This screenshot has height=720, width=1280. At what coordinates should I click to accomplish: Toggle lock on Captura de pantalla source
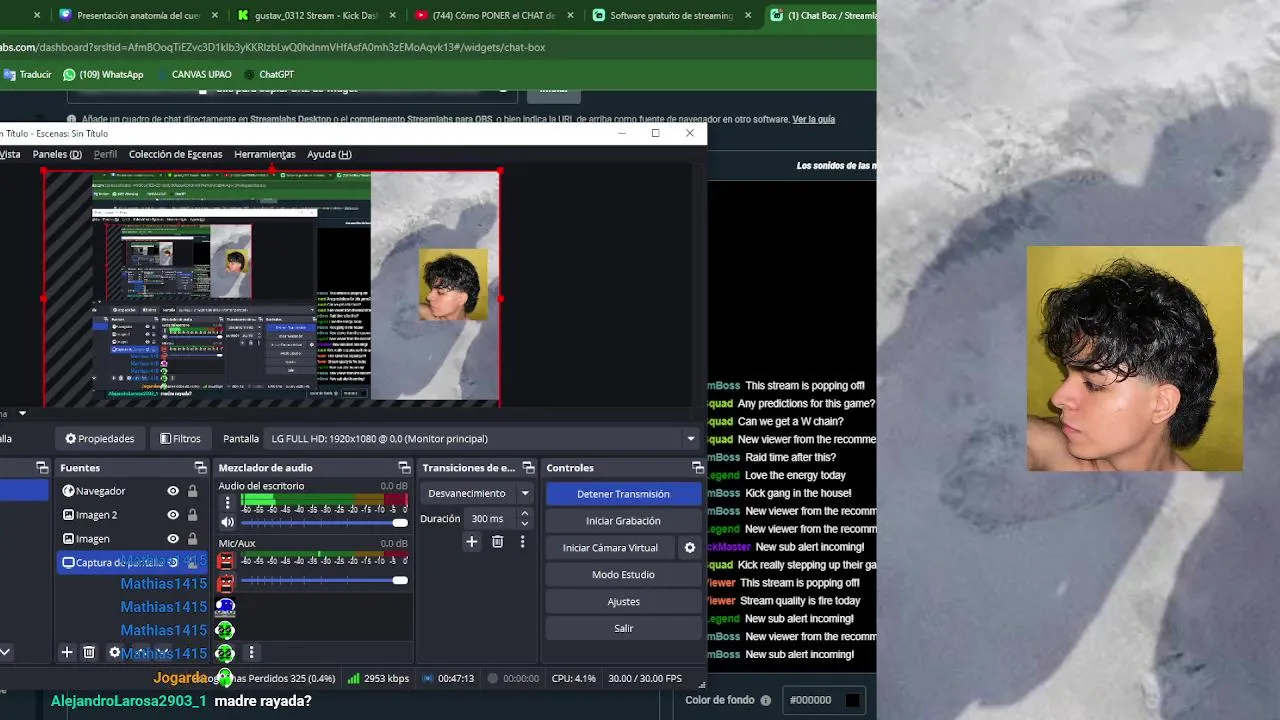tap(192, 562)
